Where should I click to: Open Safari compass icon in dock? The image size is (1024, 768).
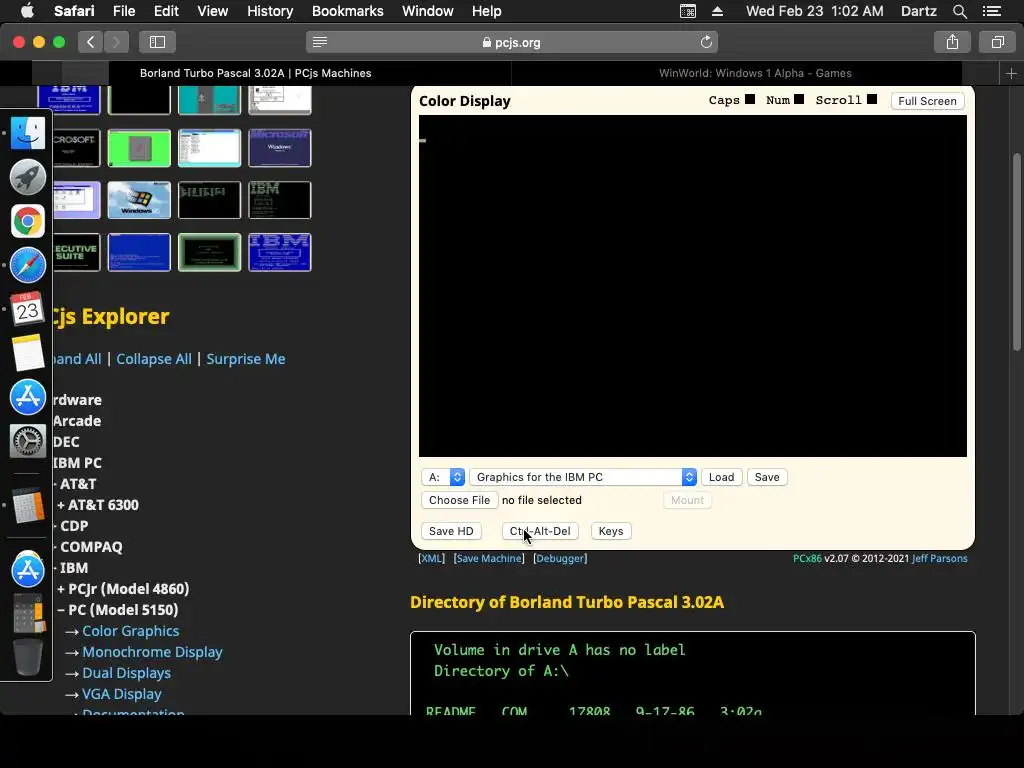click(x=27, y=265)
